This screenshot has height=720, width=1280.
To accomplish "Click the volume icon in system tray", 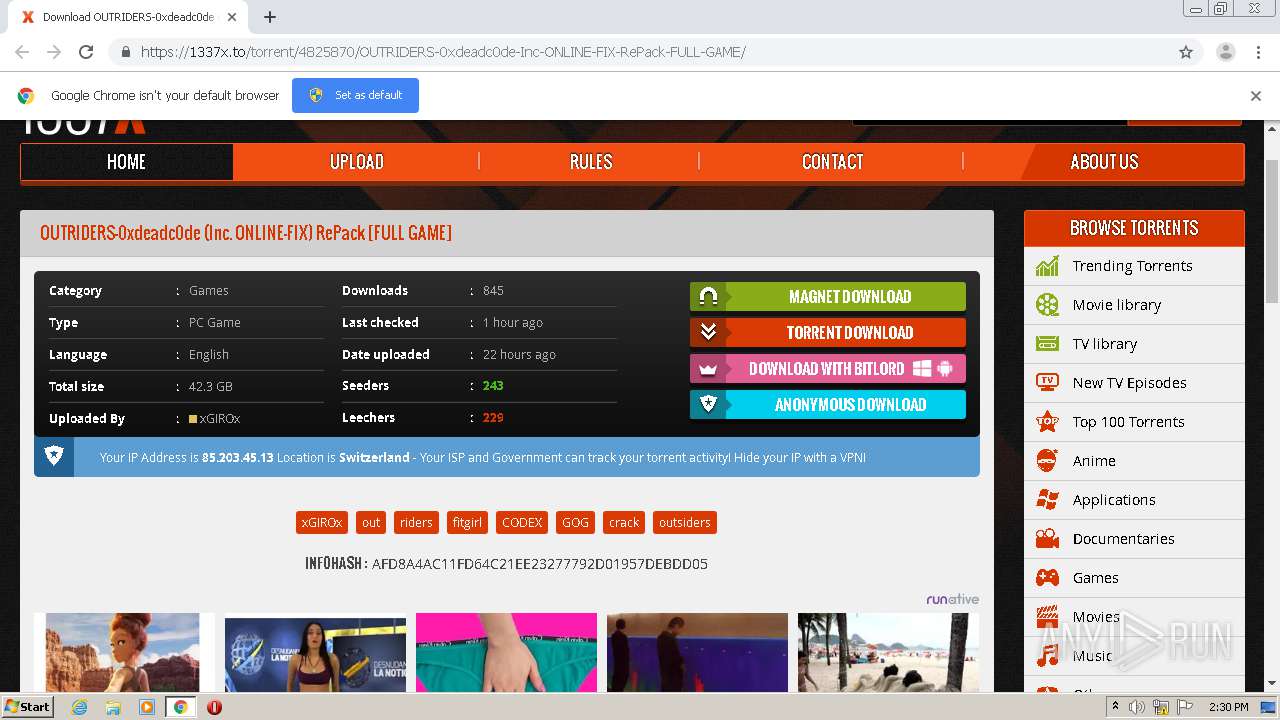I will point(1137,707).
